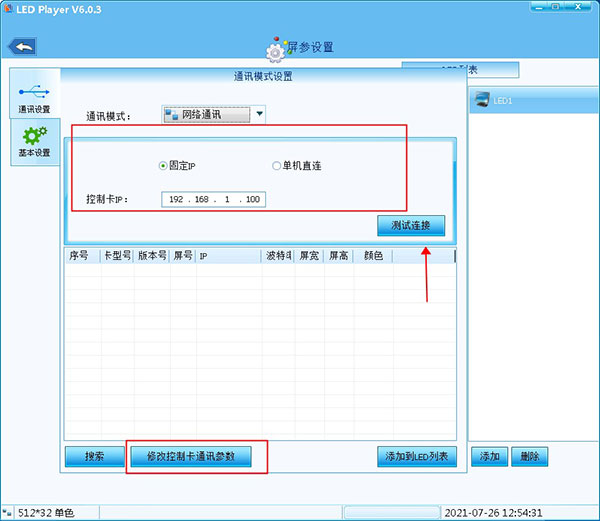Viewport: 600px width, 521px height.
Task: Select the LED1 list entry text
Action: tap(502, 101)
